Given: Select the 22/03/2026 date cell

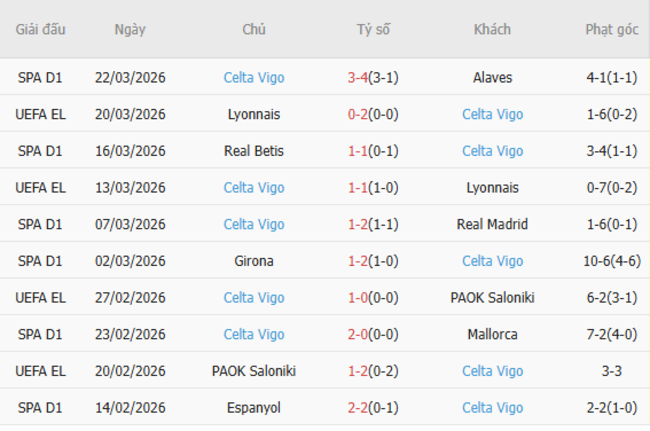Looking at the screenshot, I should point(130,77).
